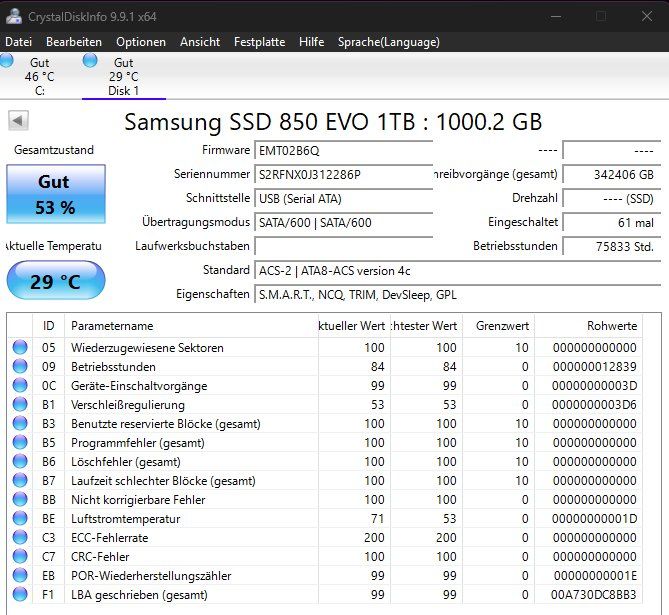669x615 pixels.
Task: Click status orb of ECC-Fehlerrate row
Action: click(20, 537)
